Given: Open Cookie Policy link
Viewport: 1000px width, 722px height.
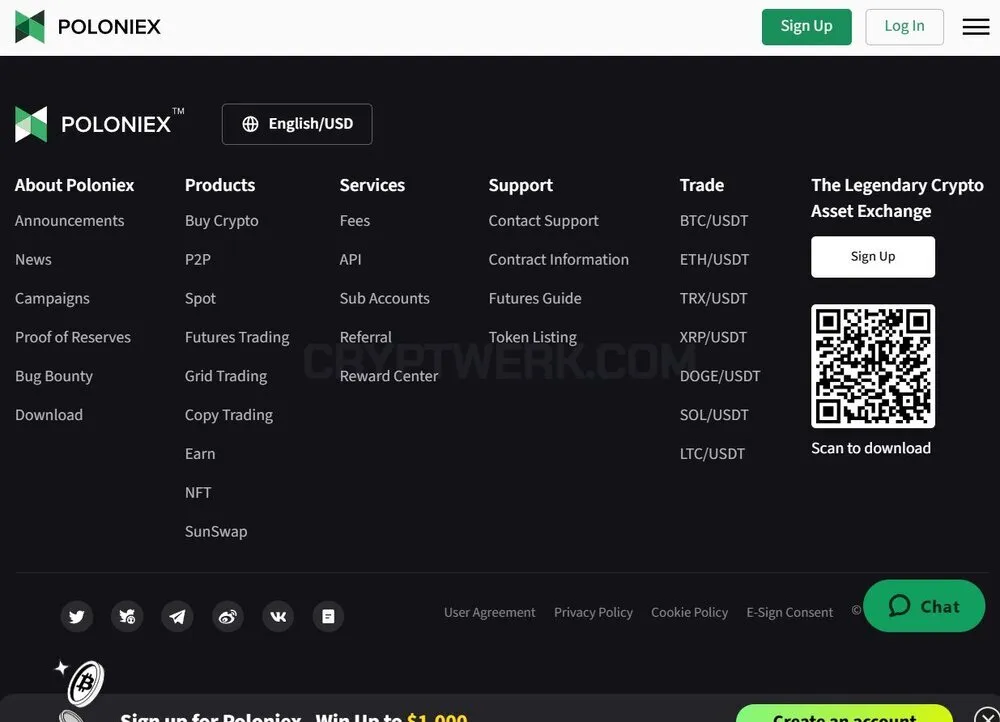Looking at the screenshot, I should (689, 612).
